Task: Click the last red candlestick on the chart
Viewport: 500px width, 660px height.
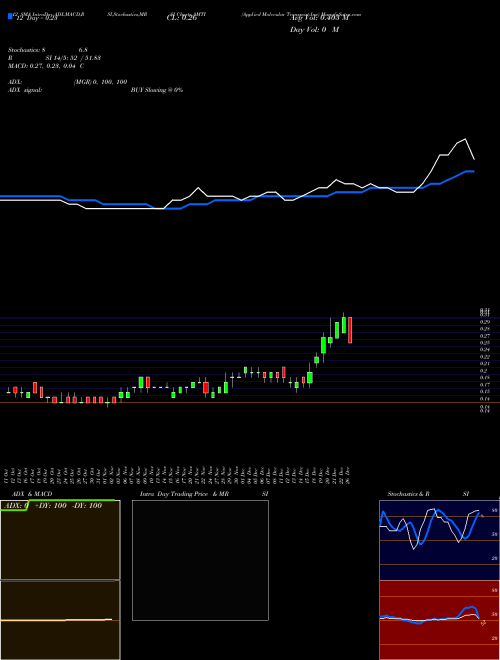Action: 350,330
